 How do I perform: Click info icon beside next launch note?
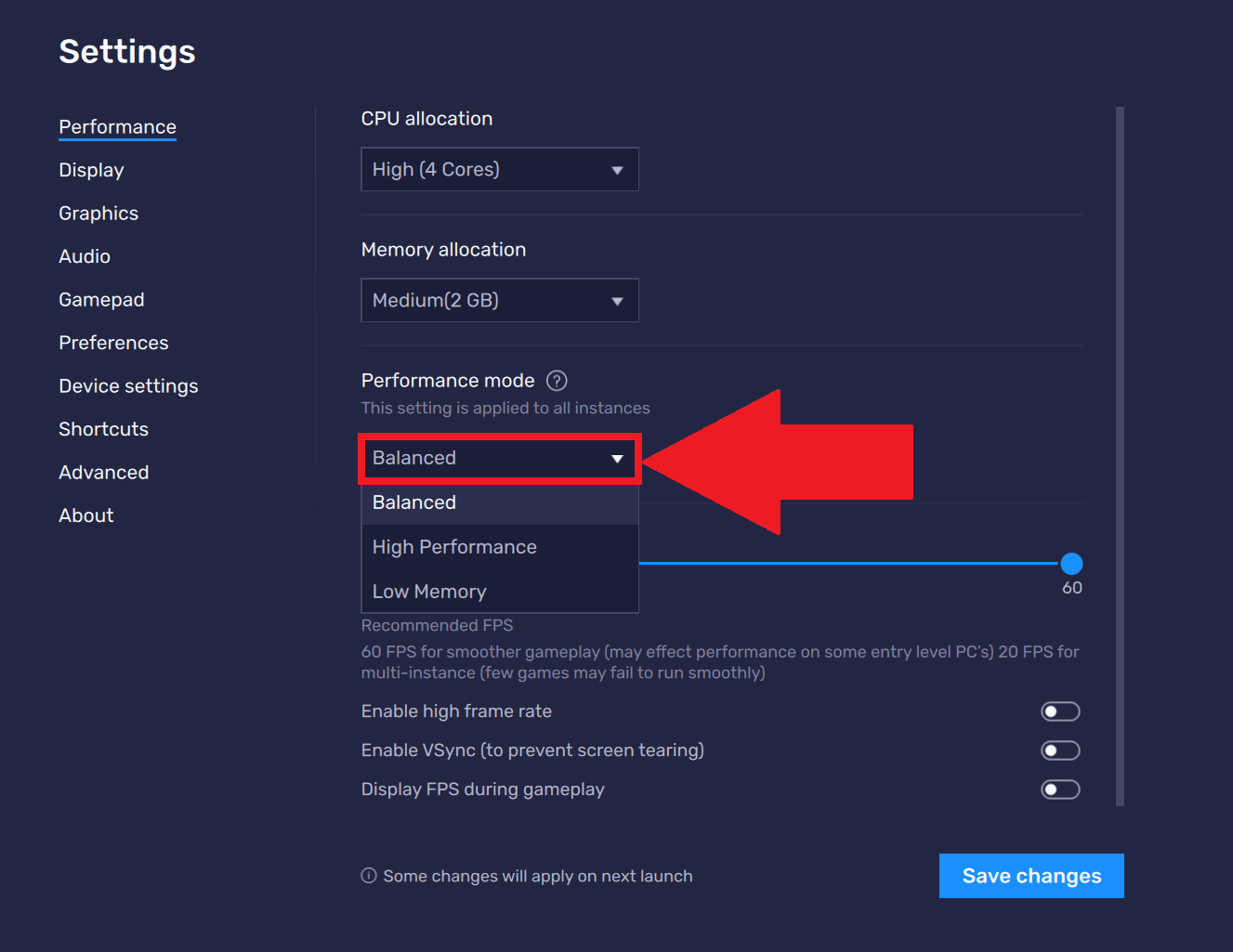(x=369, y=876)
